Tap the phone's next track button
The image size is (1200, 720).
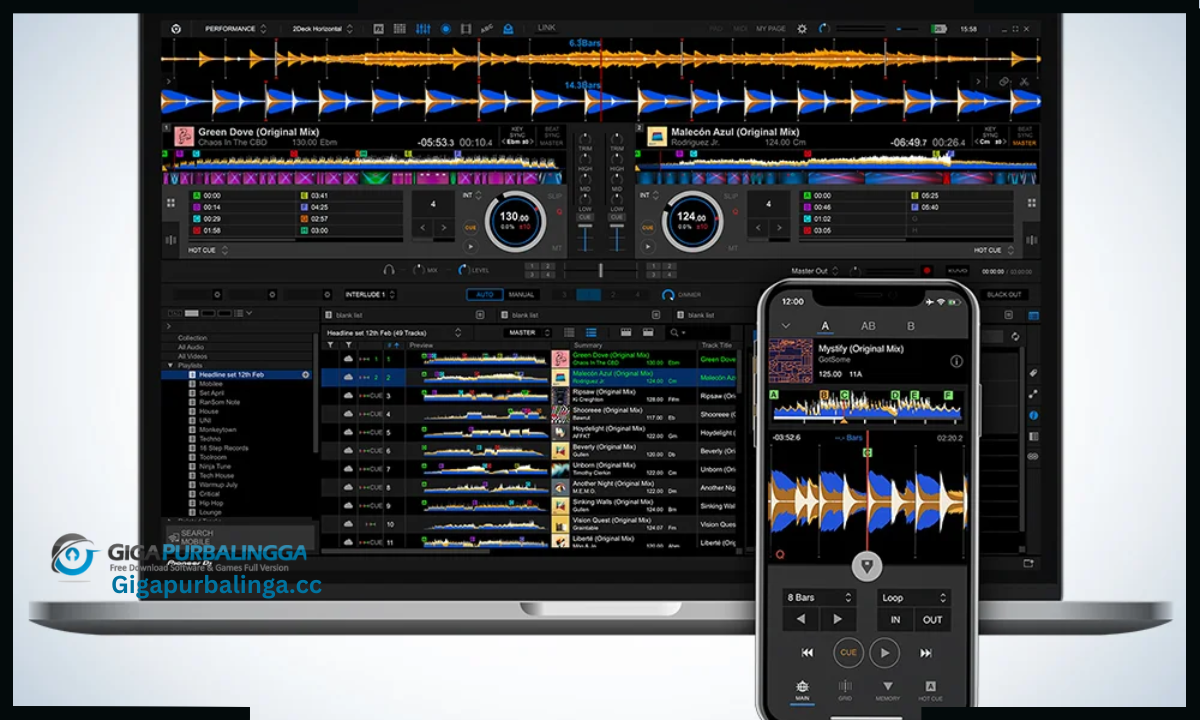926,653
